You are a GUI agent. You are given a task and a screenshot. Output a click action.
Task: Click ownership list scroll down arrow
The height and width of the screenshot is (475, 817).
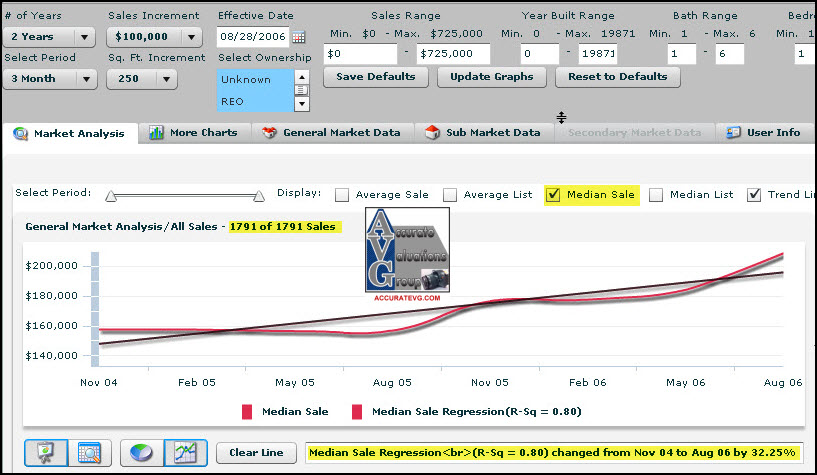pyautogui.click(x=302, y=104)
